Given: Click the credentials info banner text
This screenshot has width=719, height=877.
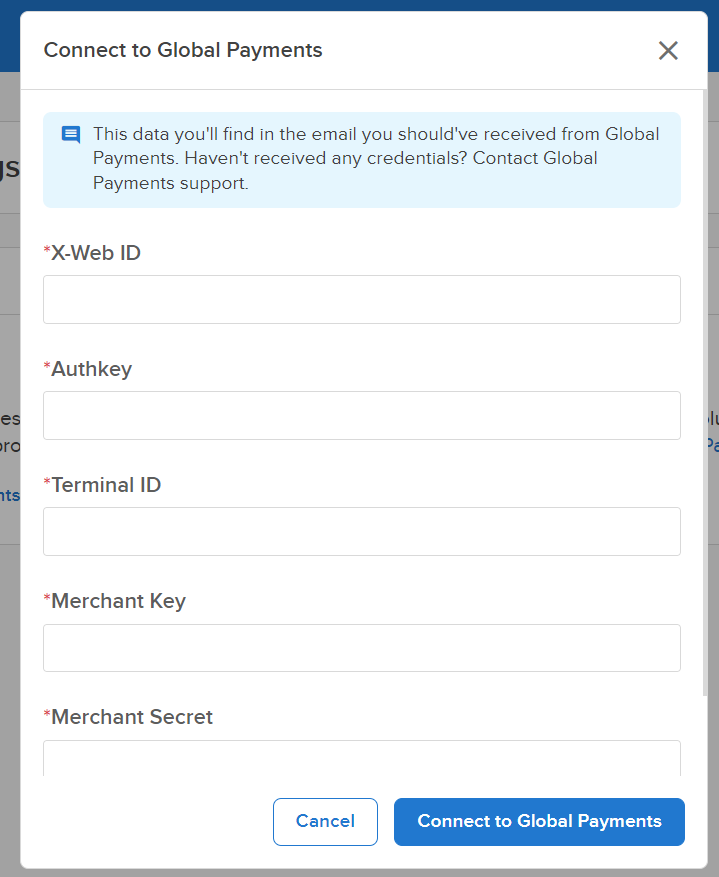Looking at the screenshot, I should (x=376, y=159).
